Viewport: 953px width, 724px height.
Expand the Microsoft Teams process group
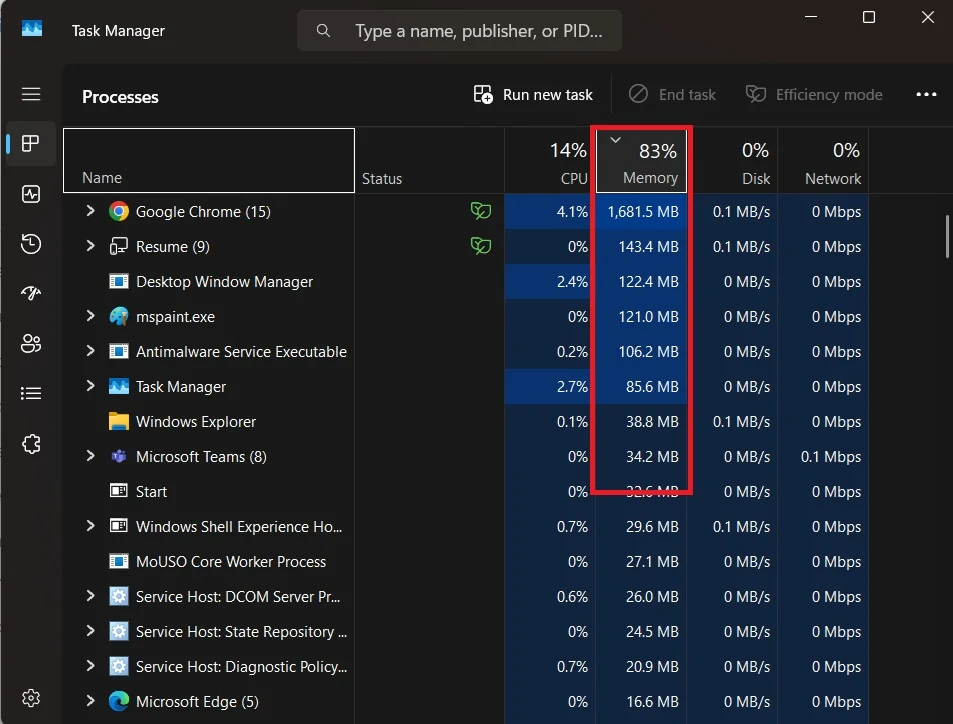(x=90, y=456)
